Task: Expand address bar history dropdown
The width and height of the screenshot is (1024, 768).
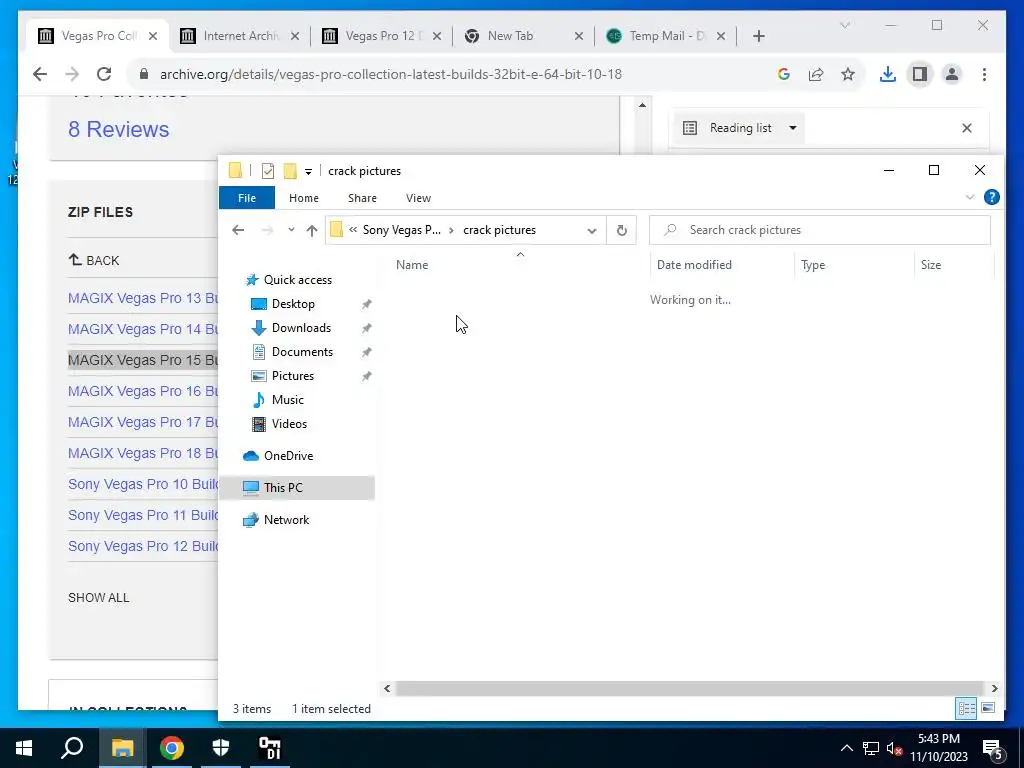Action: 592,231
